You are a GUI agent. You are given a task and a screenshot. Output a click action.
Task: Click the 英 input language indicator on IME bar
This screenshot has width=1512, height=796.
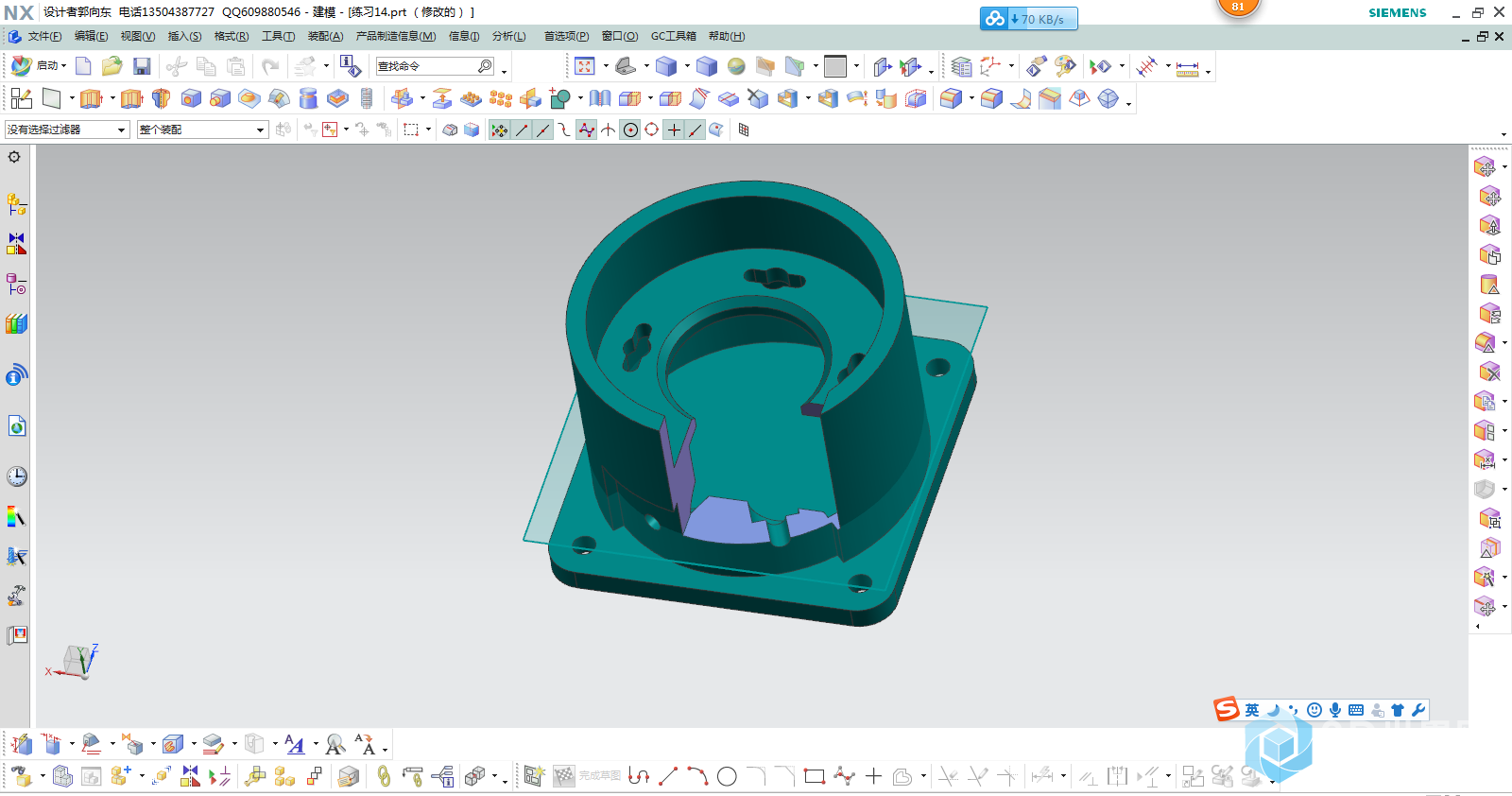[1252, 710]
